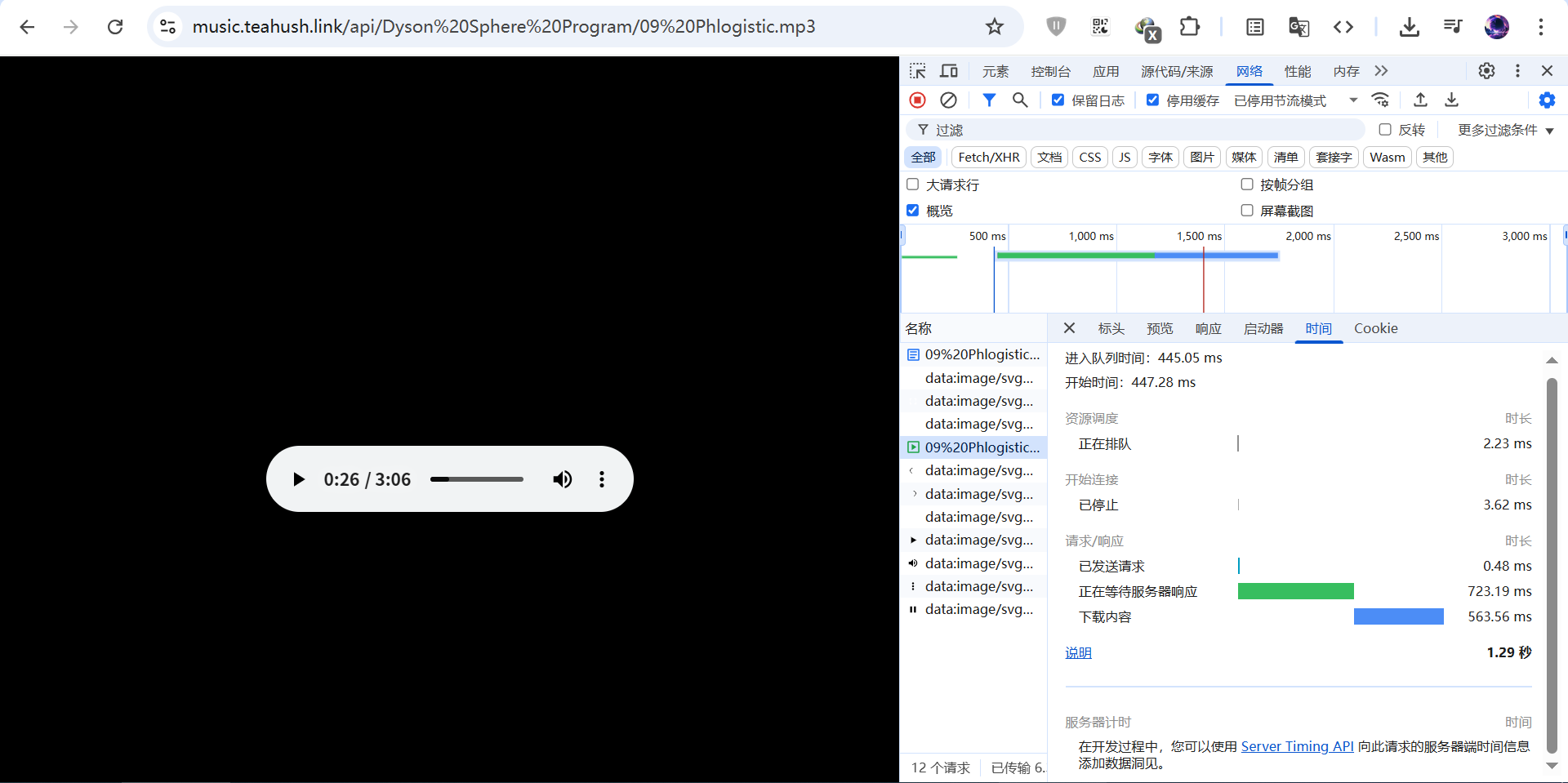Expand 更多过滤条件 dropdown
Image resolution: width=1568 pixels, height=783 pixels.
click(x=1505, y=130)
